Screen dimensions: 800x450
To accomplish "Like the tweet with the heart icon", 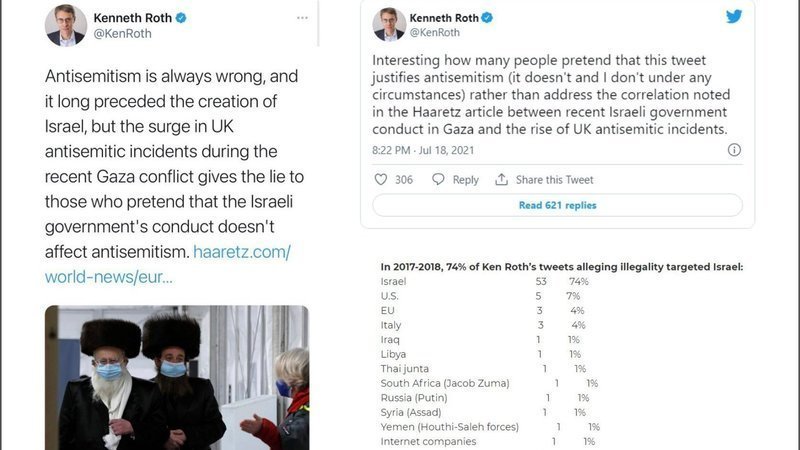I will pyautogui.click(x=380, y=180).
